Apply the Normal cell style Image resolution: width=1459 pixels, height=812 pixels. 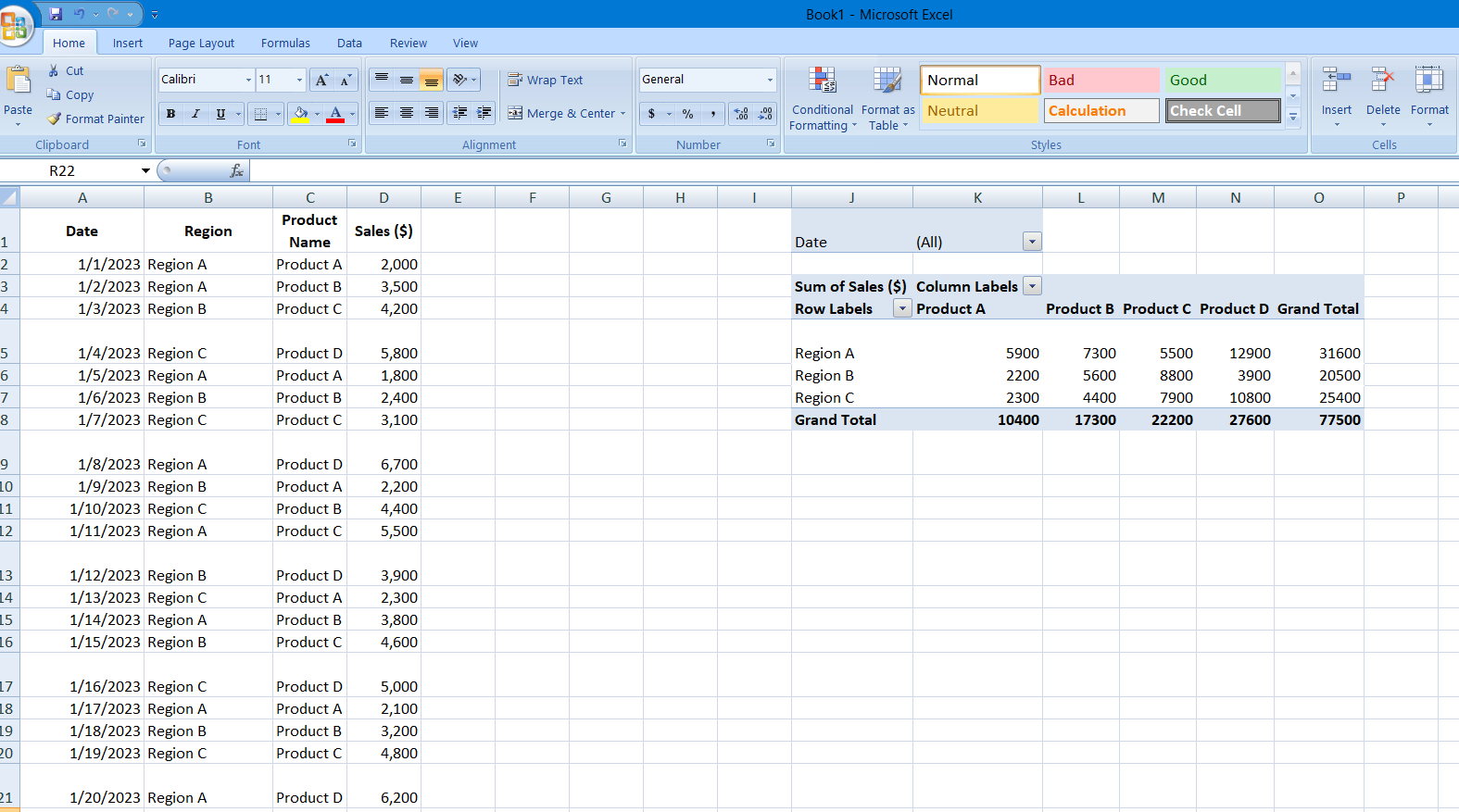(x=980, y=80)
